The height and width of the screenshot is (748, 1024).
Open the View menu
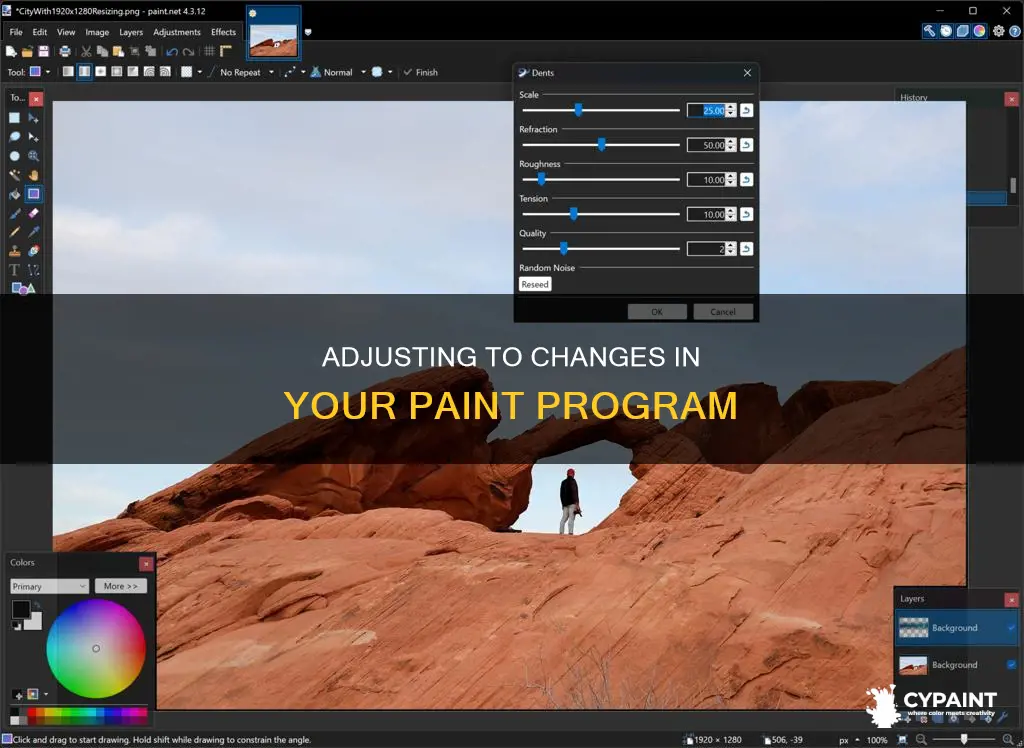[x=66, y=32]
